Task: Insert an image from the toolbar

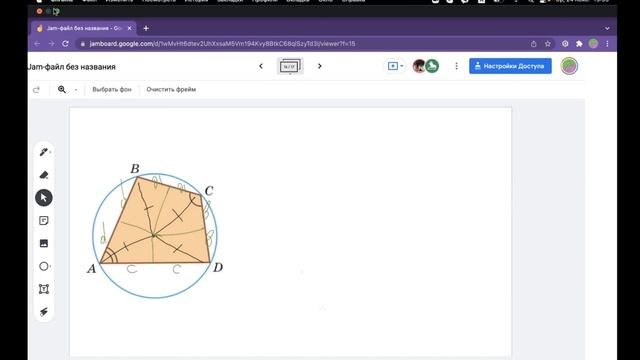Action: pos(44,244)
